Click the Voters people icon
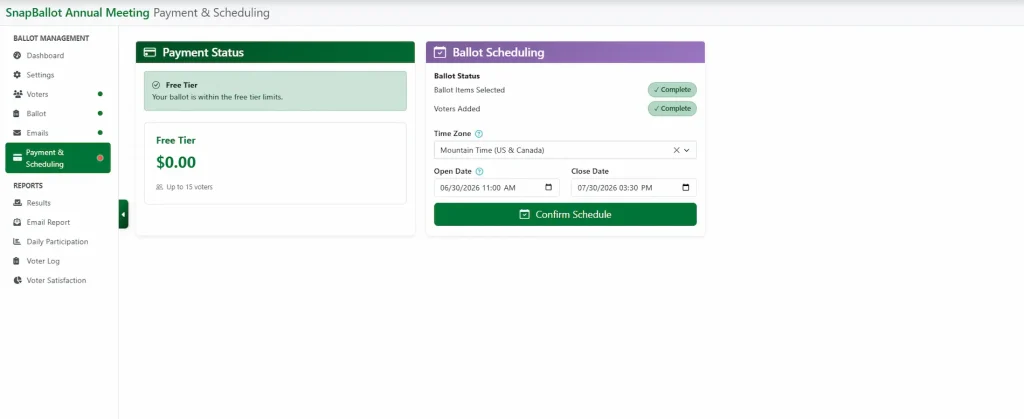The height and width of the screenshot is (419, 1024). pos(18,94)
